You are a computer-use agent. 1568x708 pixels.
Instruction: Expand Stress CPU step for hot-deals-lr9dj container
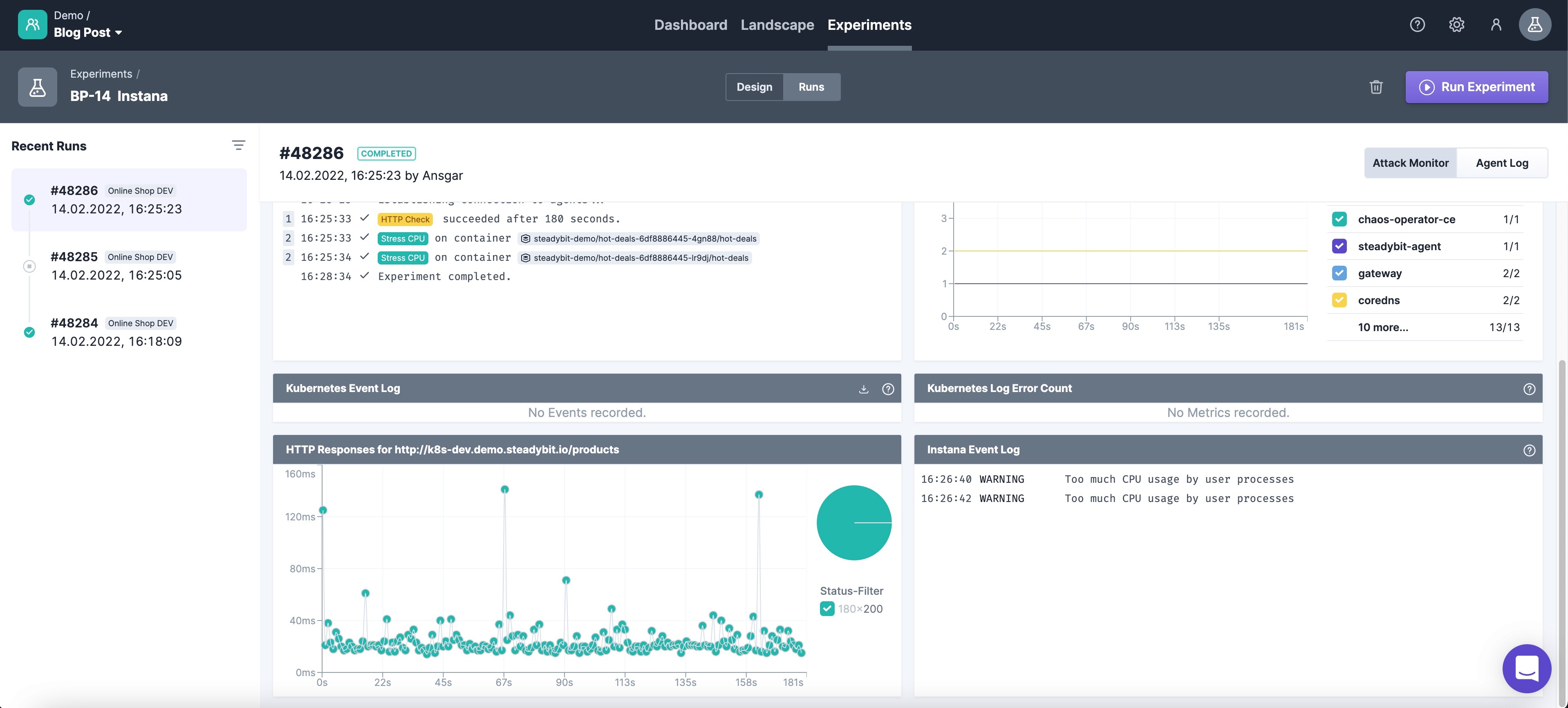402,258
